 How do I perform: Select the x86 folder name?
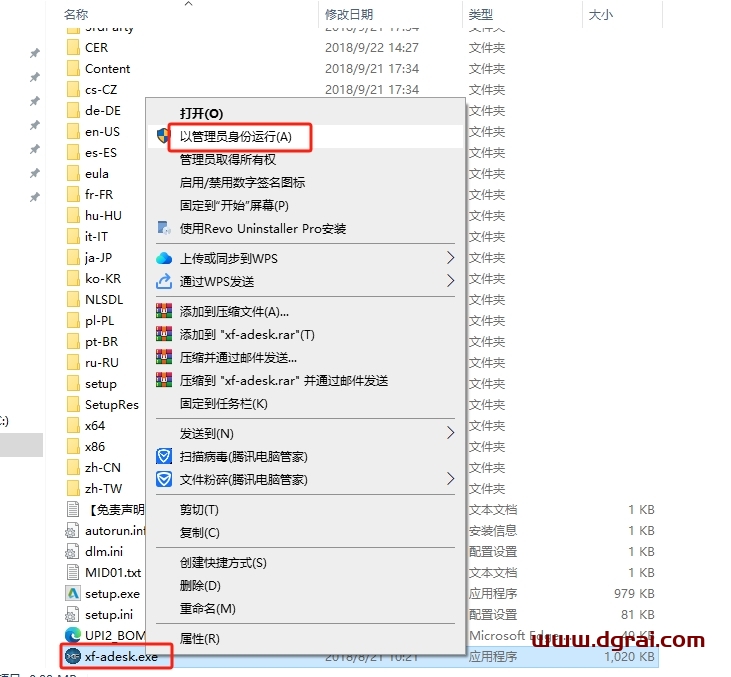click(95, 447)
